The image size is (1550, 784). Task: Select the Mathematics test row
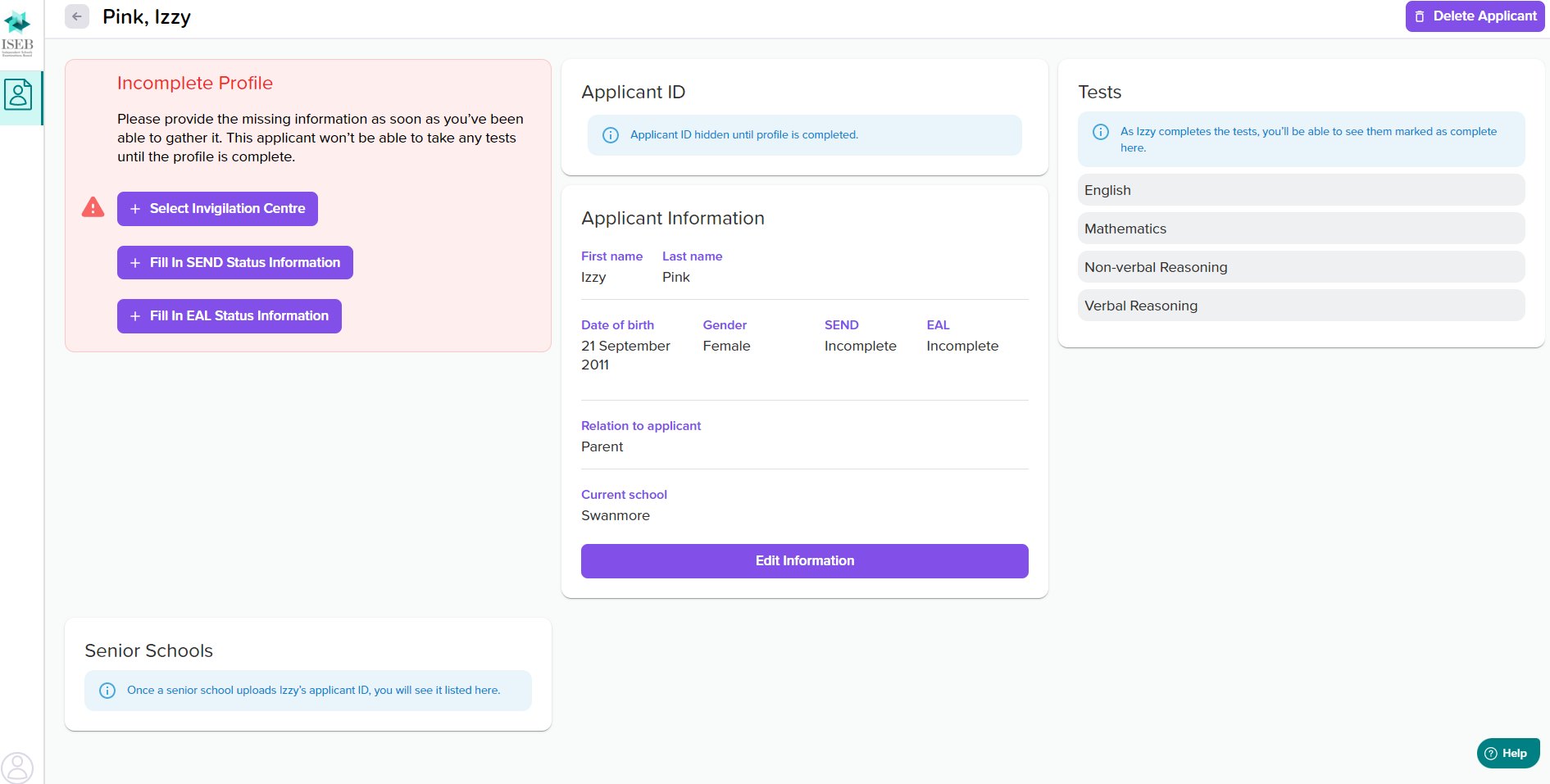point(1301,229)
